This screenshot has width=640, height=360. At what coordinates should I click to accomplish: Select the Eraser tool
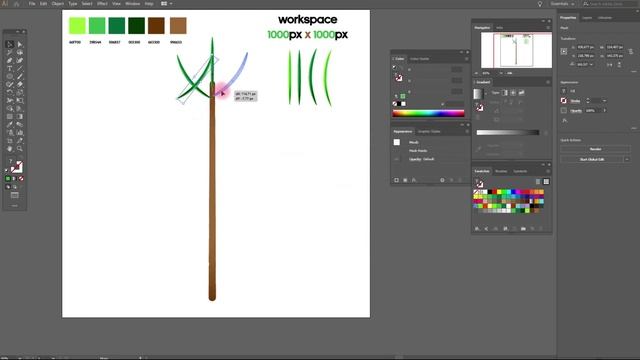20,84
